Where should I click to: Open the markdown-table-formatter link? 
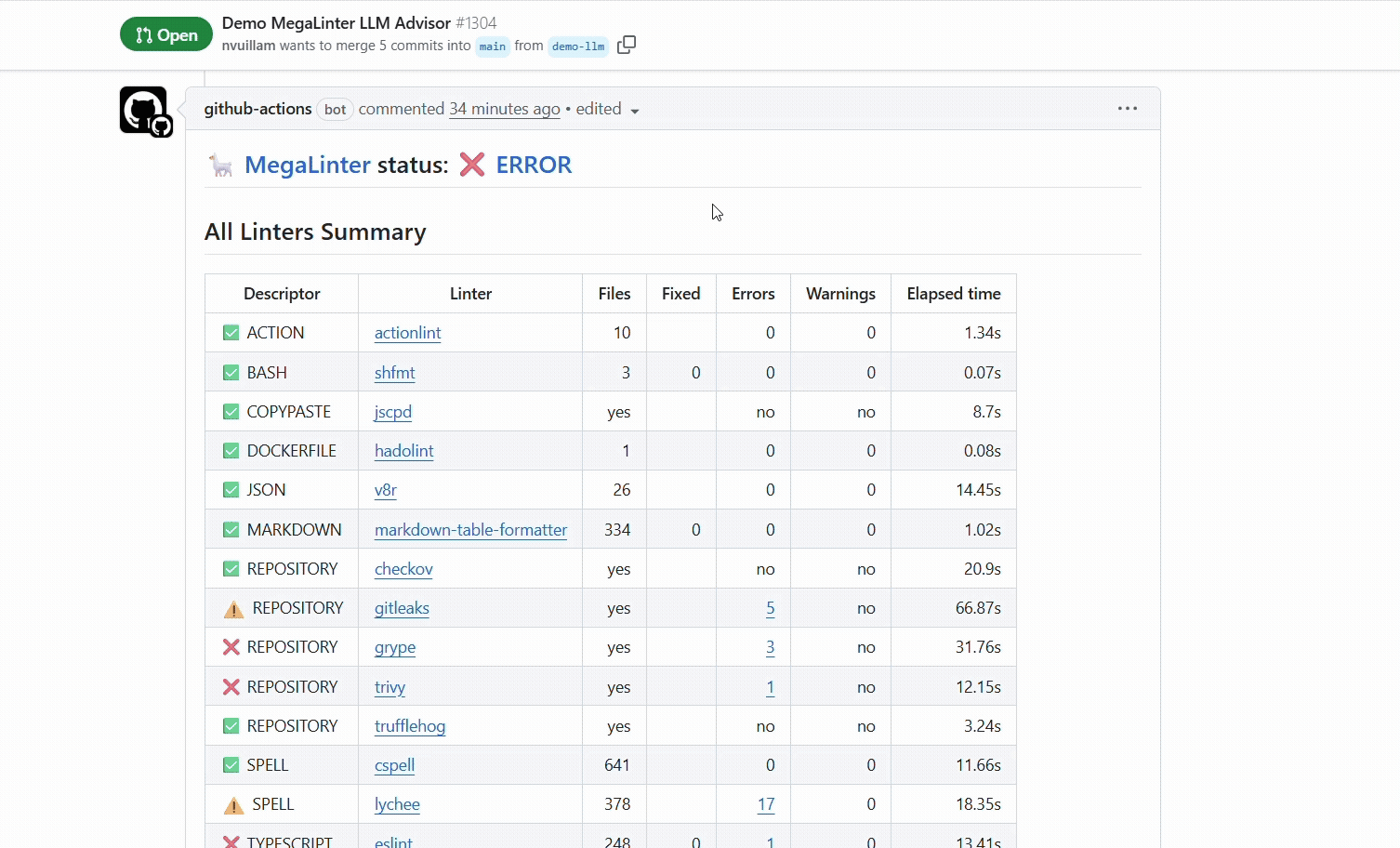(470, 530)
